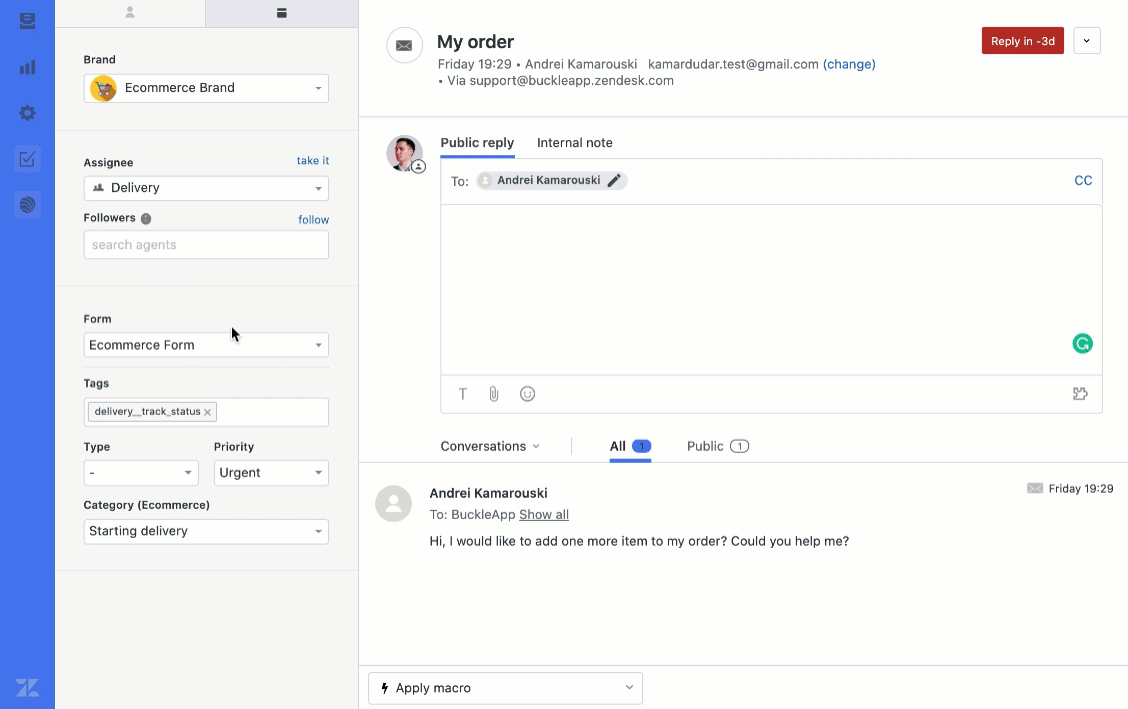The height and width of the screenshot is (709, 1128).
Task: Open the Apply macro dropdown
Action: pos(504,688)
